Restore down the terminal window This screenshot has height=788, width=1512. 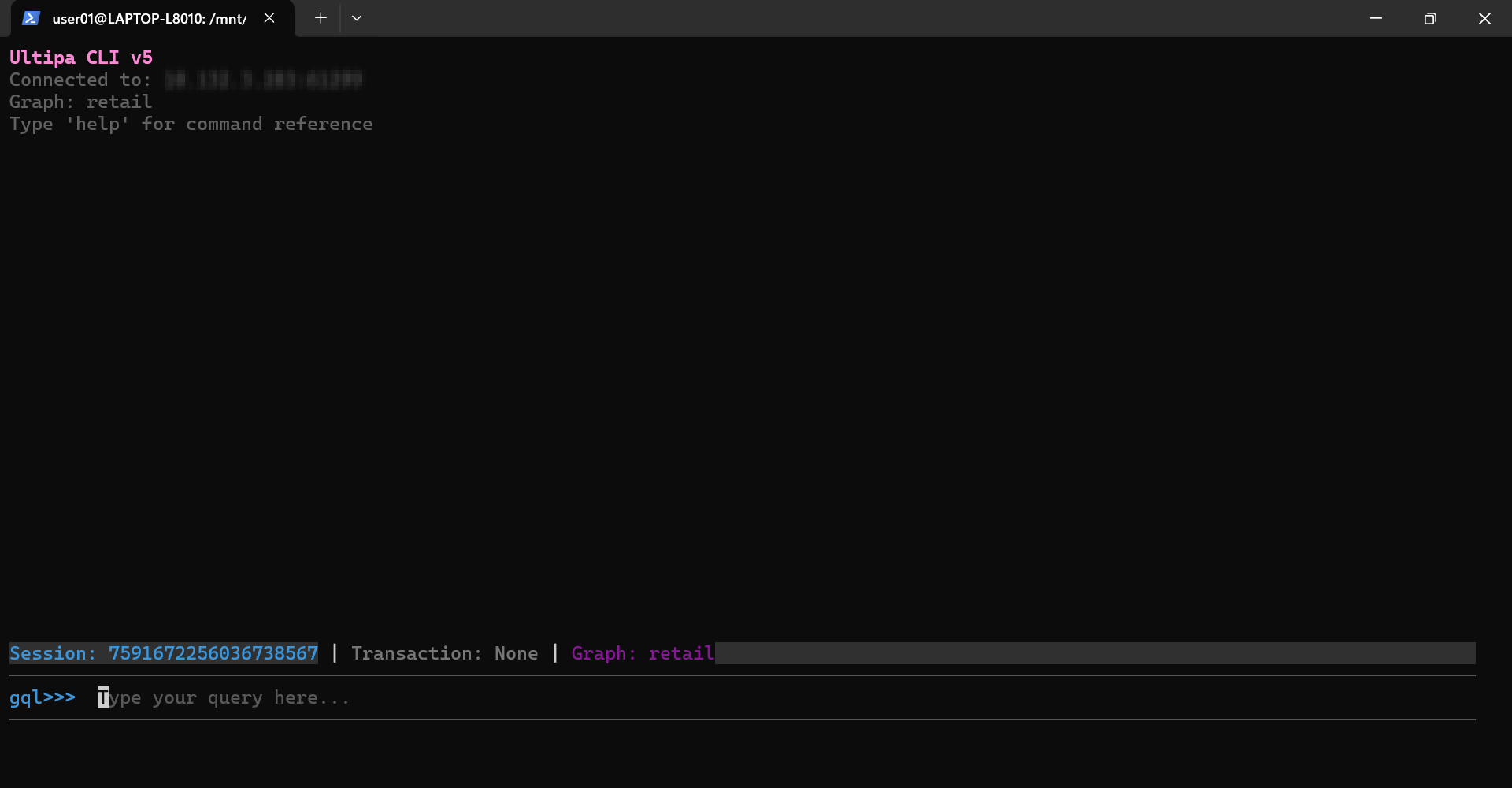pos(1430,18)
